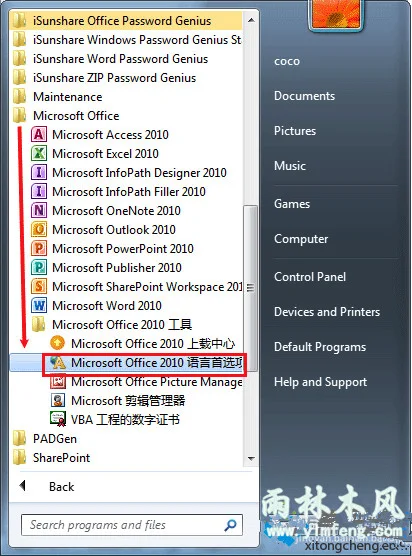Image resolution: width=412 pixels, height=556 pixels.
Task: Click the user account picture
Action: 336,14
